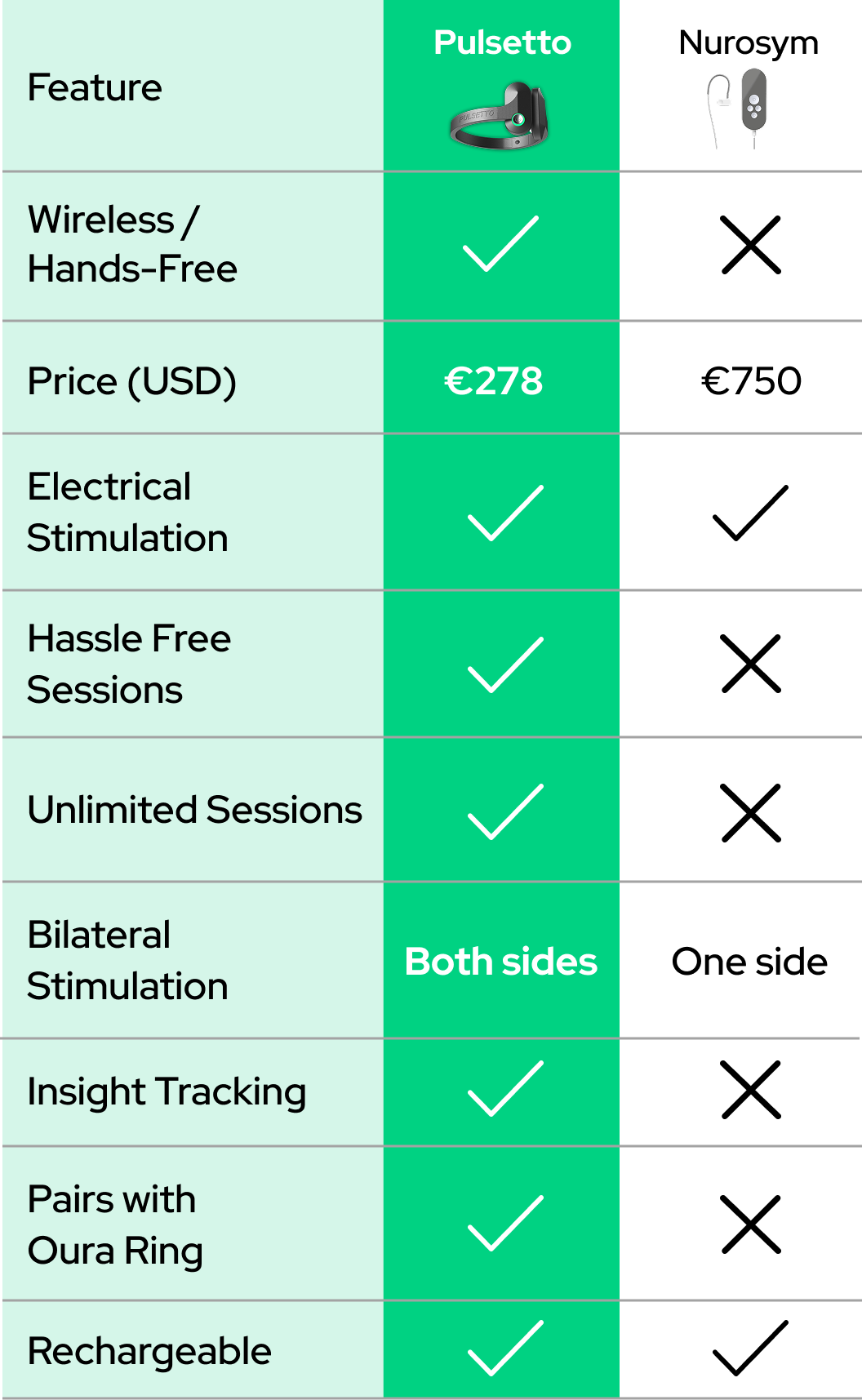Click the Electrical Stimulation label
Screen dimensions: 862x1400
127,513
